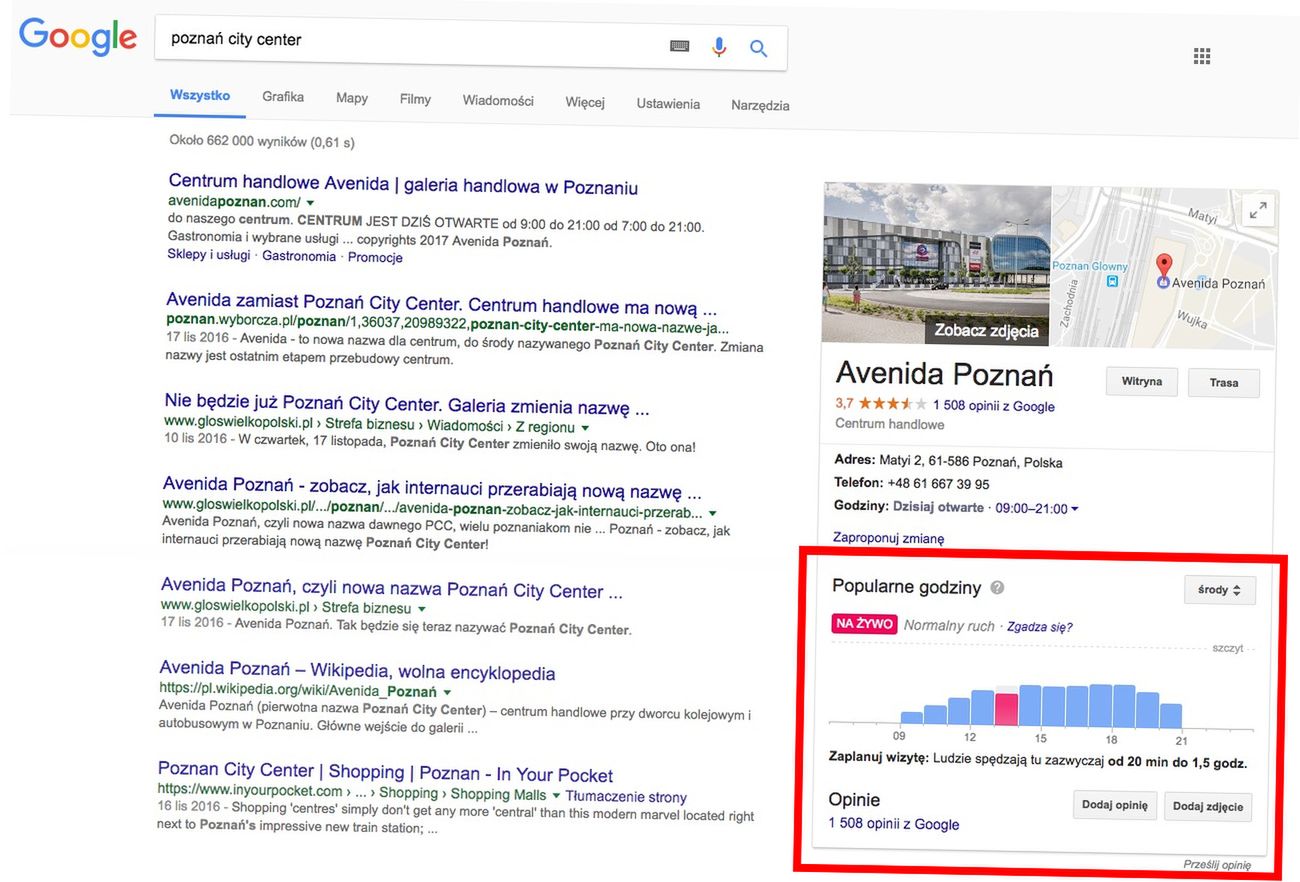
Task: Open help icon next to Popularne godziny
Action: coord(997,588)
